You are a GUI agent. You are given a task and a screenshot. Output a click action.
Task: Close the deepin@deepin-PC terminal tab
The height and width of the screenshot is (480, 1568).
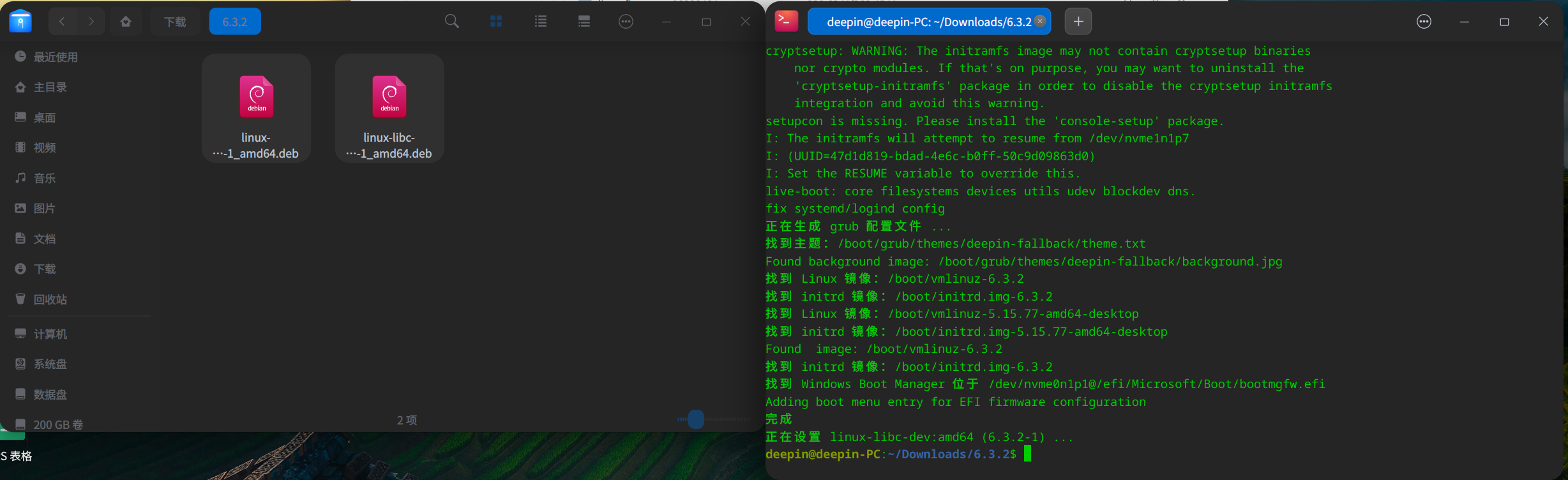[x=1040, y=21]
